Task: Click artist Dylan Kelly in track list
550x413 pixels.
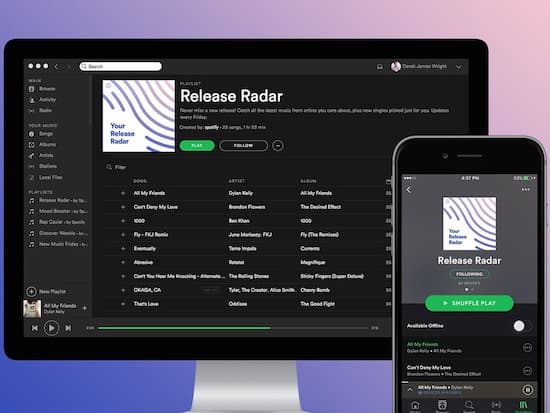Action: point(241,193)
